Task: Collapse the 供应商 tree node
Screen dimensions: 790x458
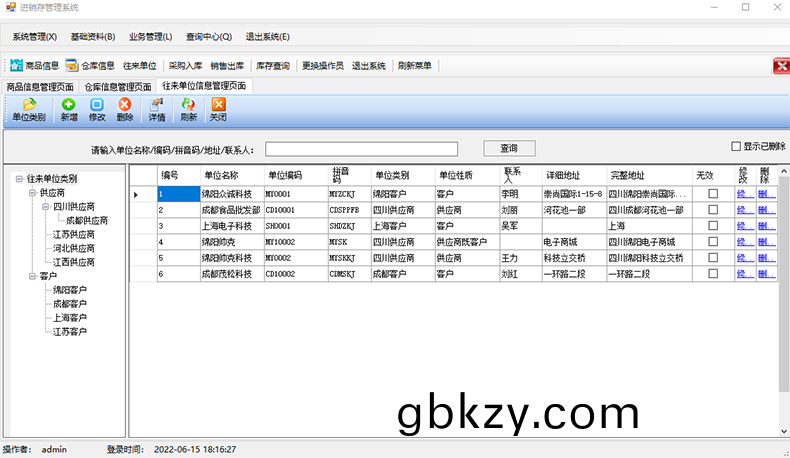Action: click(32, 192)
